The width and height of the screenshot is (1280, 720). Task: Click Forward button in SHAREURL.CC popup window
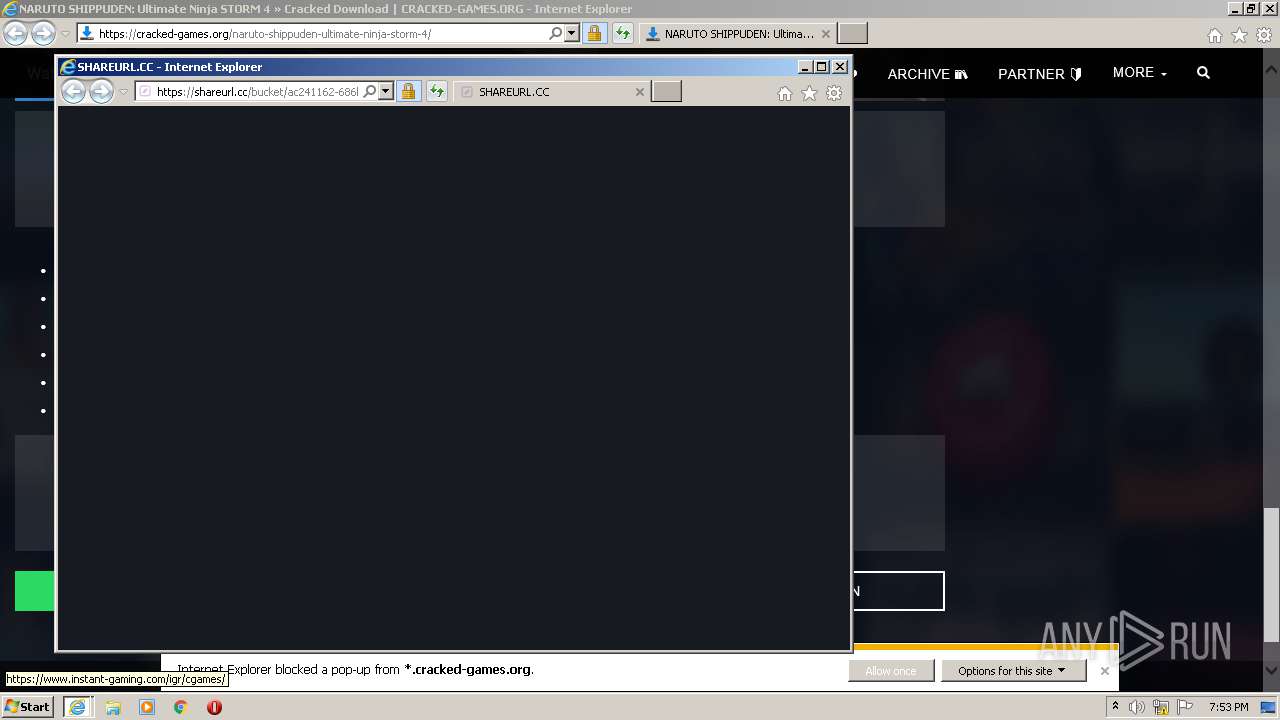tap(101, 91)
